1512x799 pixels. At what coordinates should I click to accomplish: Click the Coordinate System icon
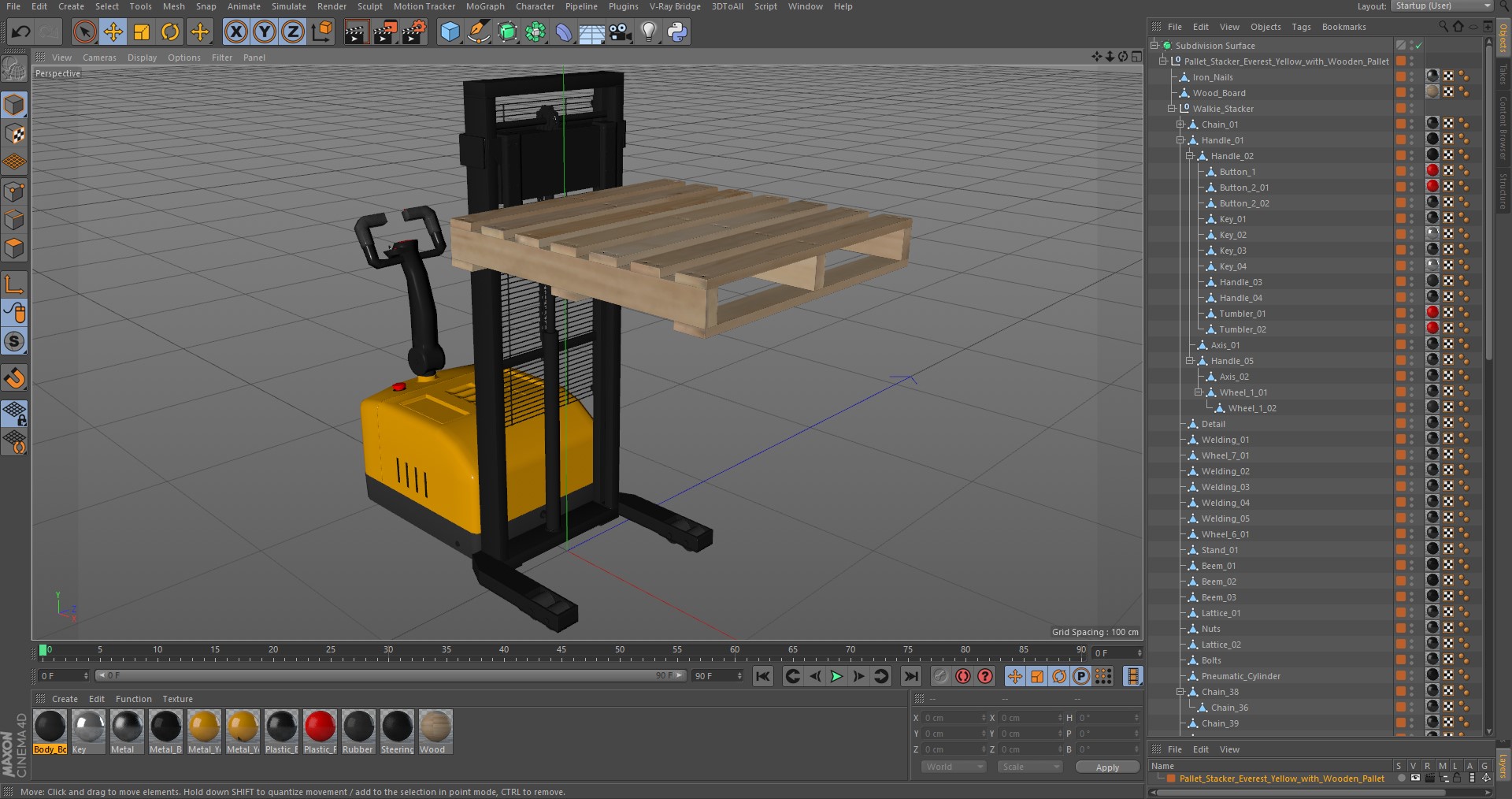321,32
